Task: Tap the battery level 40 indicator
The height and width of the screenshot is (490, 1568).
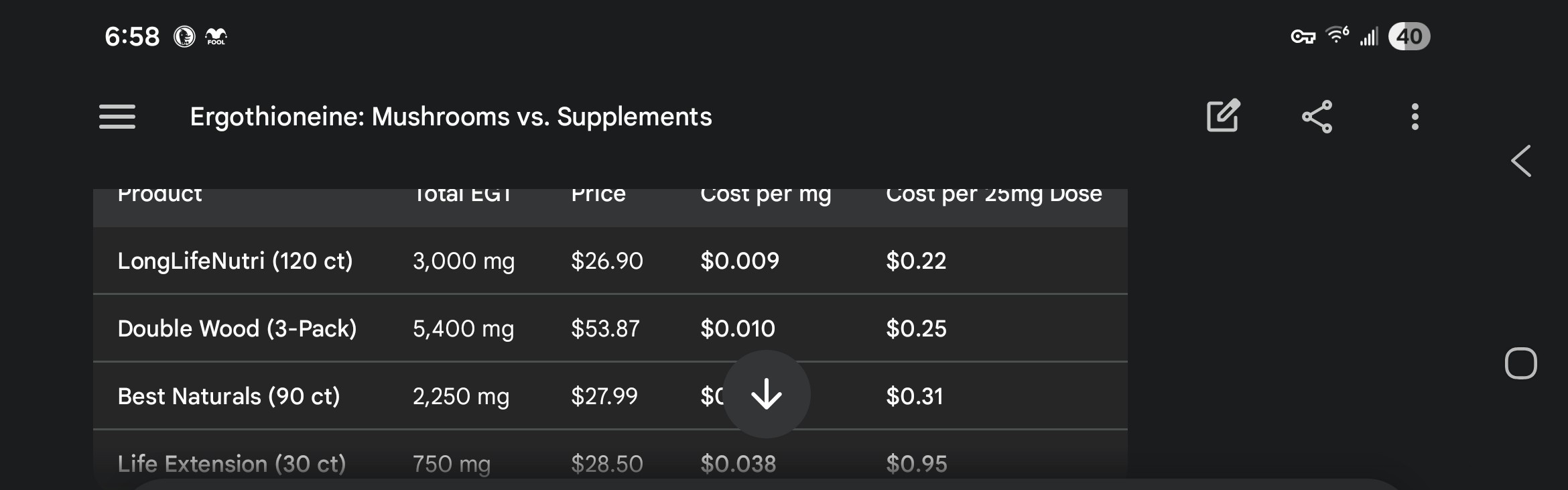Action: point(1409,36)
